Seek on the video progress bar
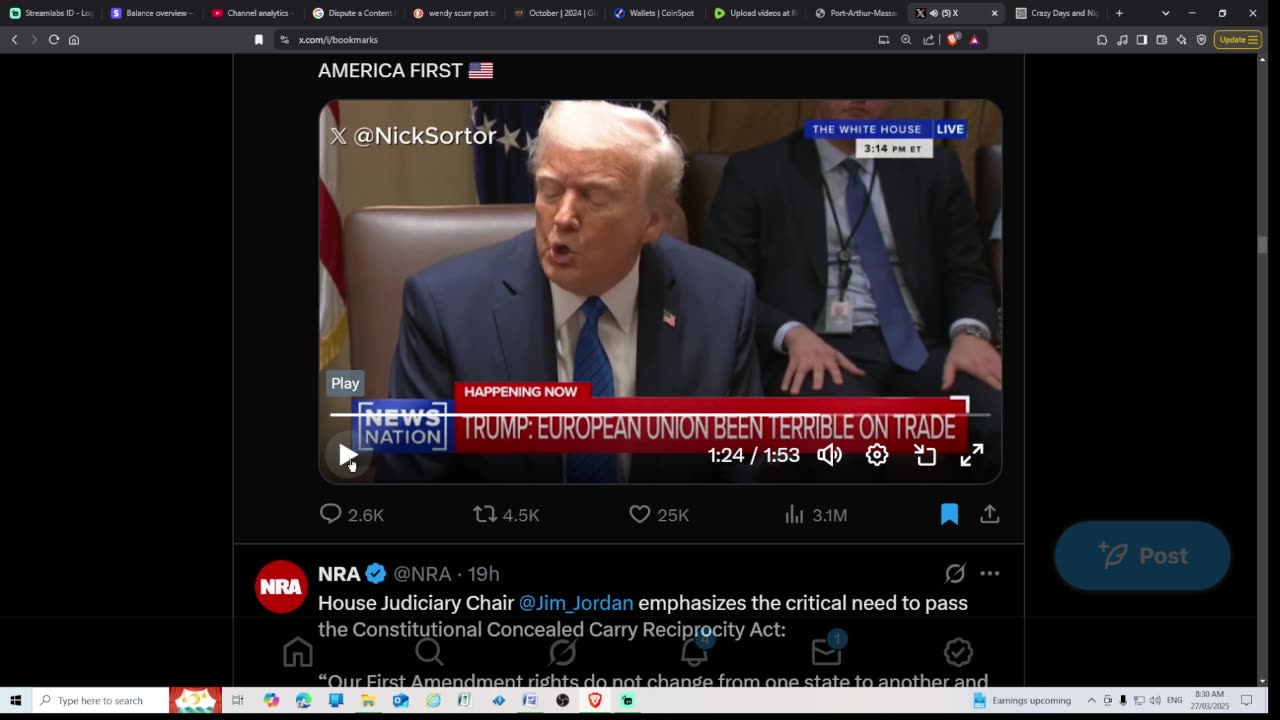Viewport: 1280px width, 720px height. pyautogui.click(x=660, y=414)
